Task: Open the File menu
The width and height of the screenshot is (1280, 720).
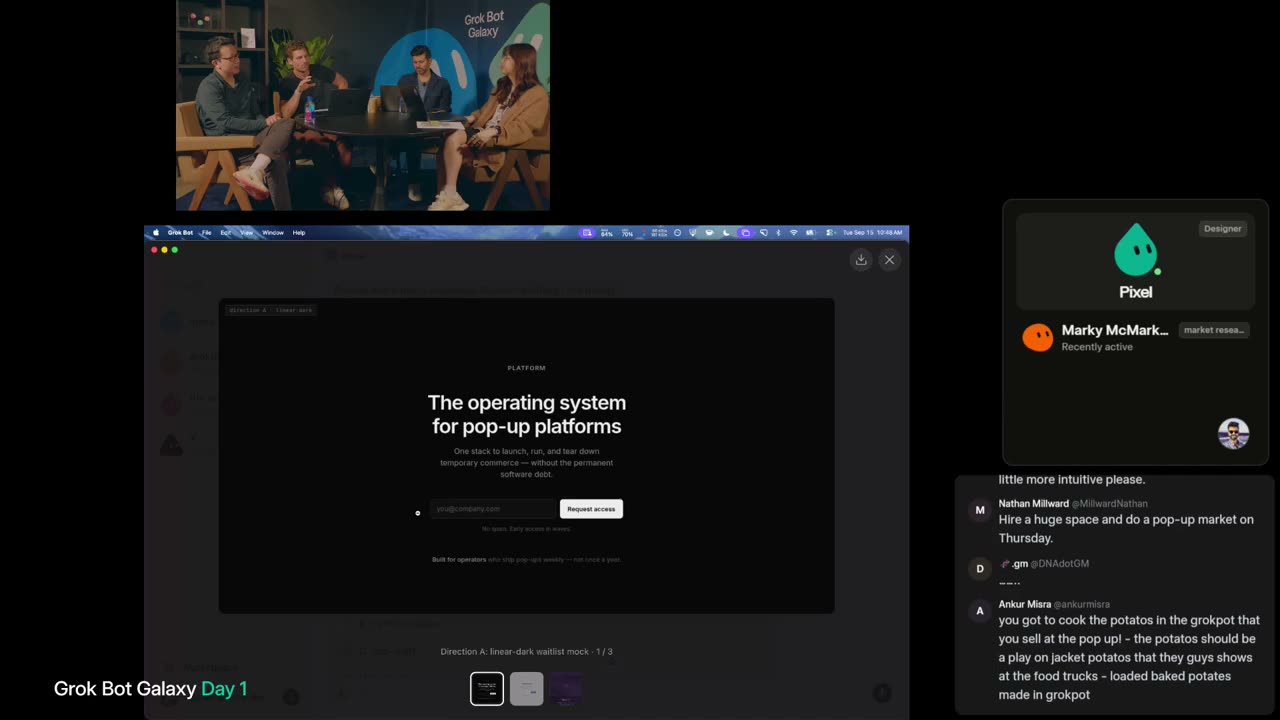Action: pyautogui.click(x=206, y=233)
